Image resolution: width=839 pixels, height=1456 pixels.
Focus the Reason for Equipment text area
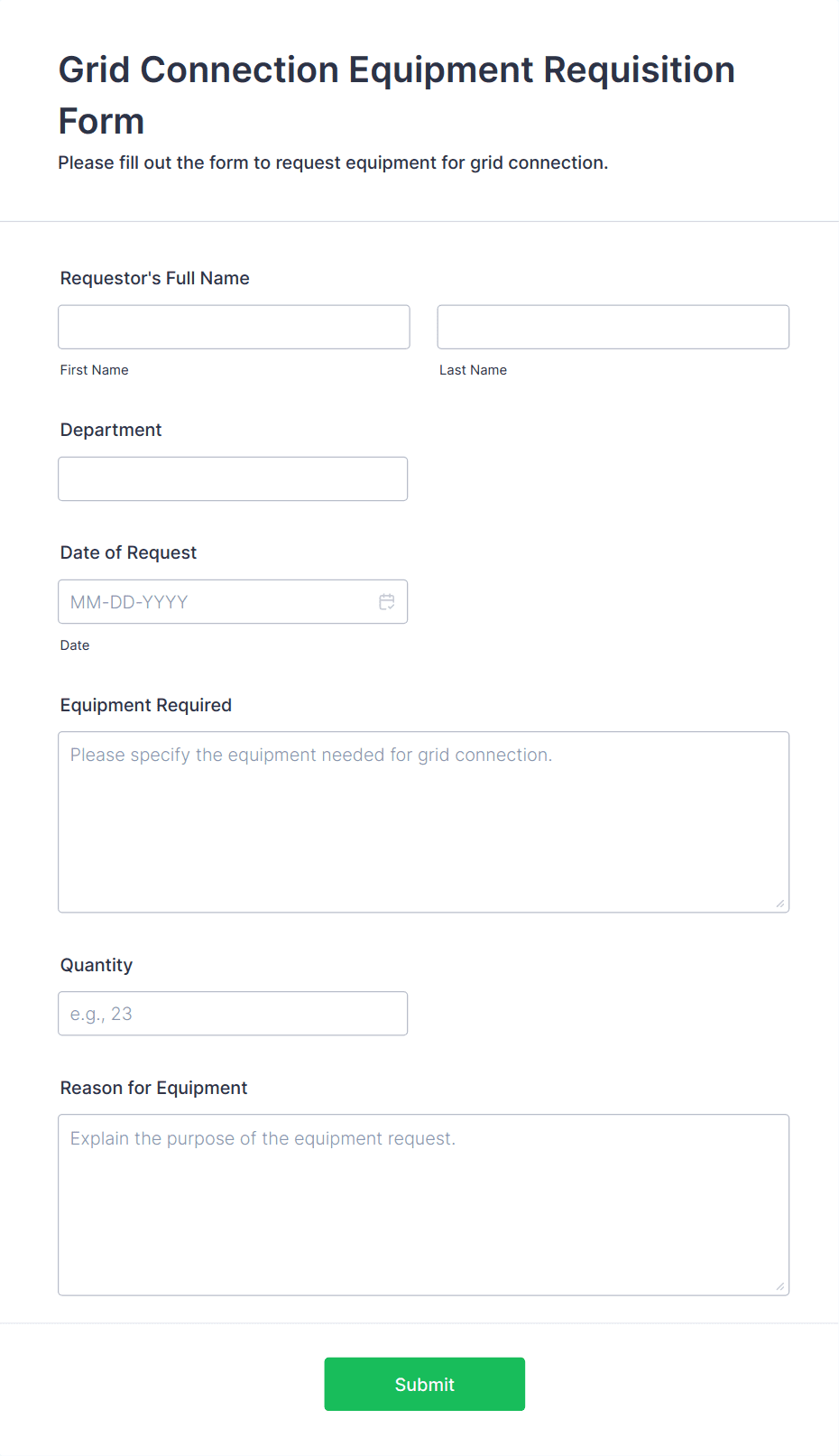[423, 1205]
